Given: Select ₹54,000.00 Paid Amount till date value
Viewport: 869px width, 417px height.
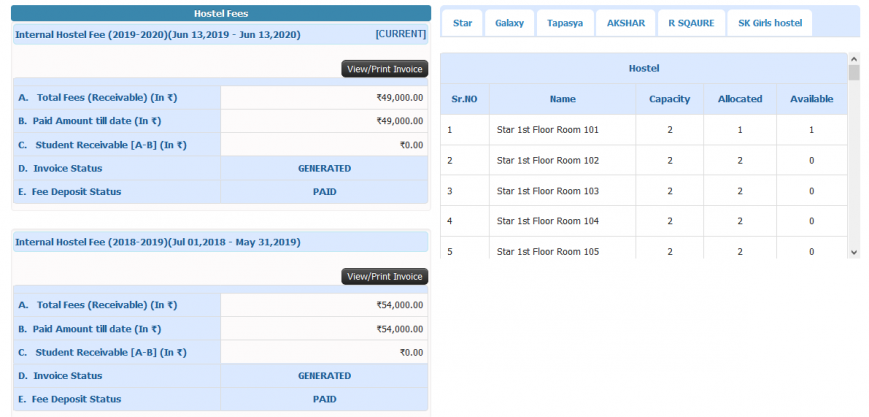Looking at the screenshot, I should coord(400,329).
